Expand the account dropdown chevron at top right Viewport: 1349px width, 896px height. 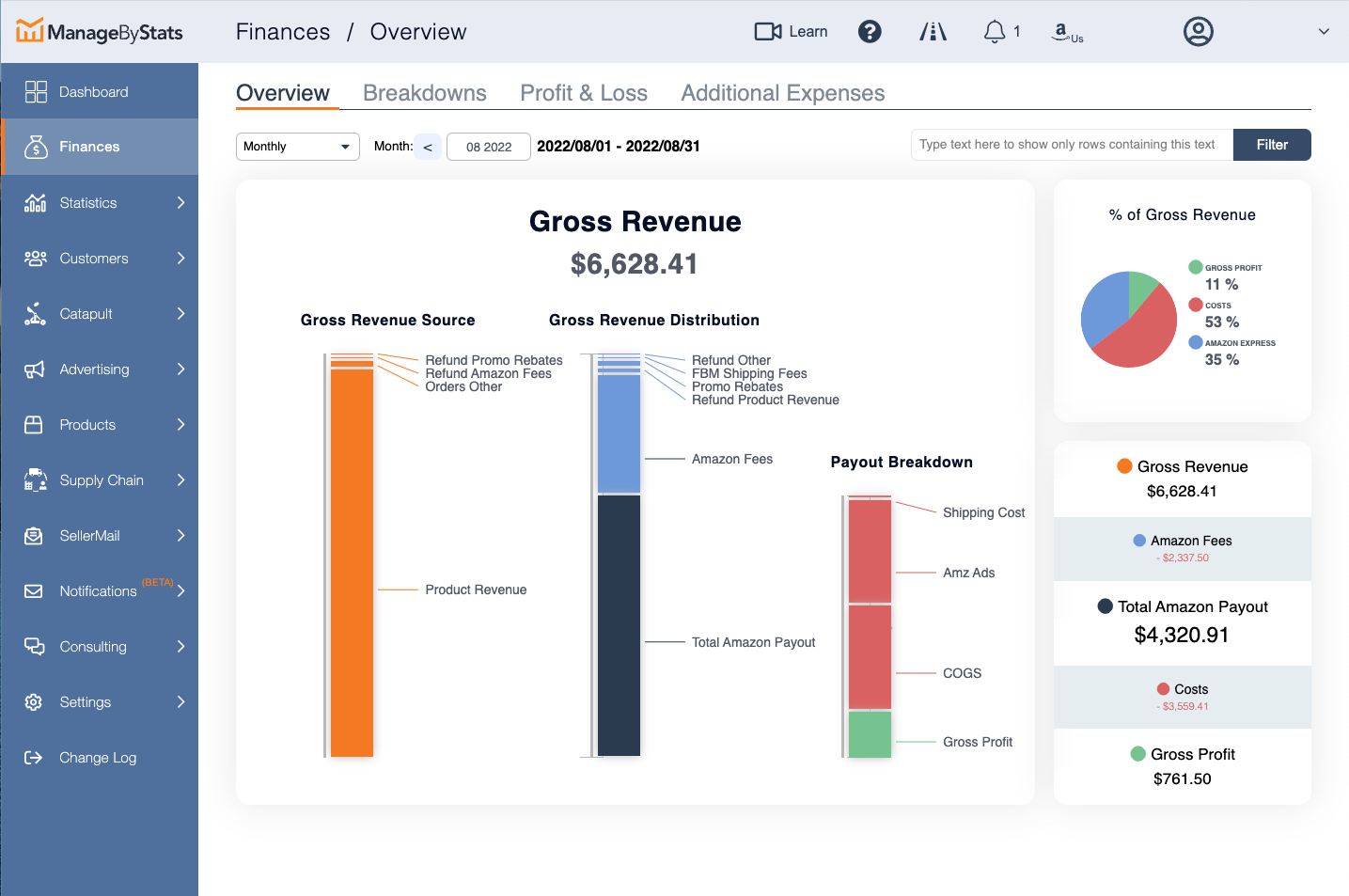click(x=1324, y=32)
